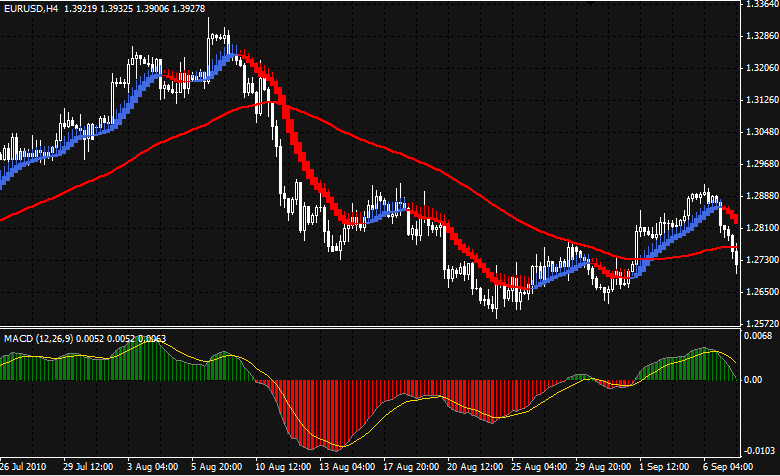
Task: Select the MACD (12,26,9) indicator label
Action: [39, 339]
